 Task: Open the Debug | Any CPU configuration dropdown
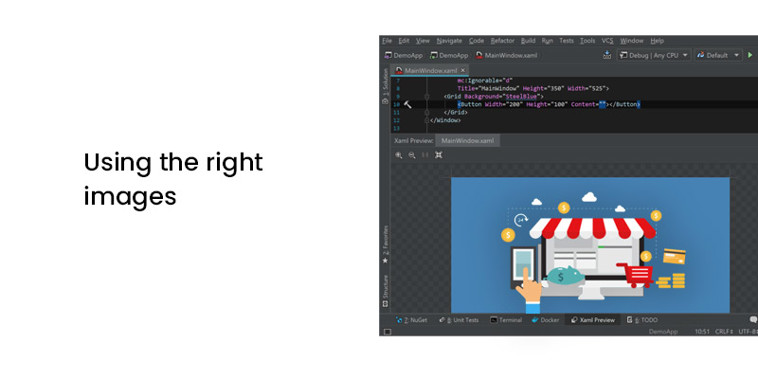pos(654,56)
